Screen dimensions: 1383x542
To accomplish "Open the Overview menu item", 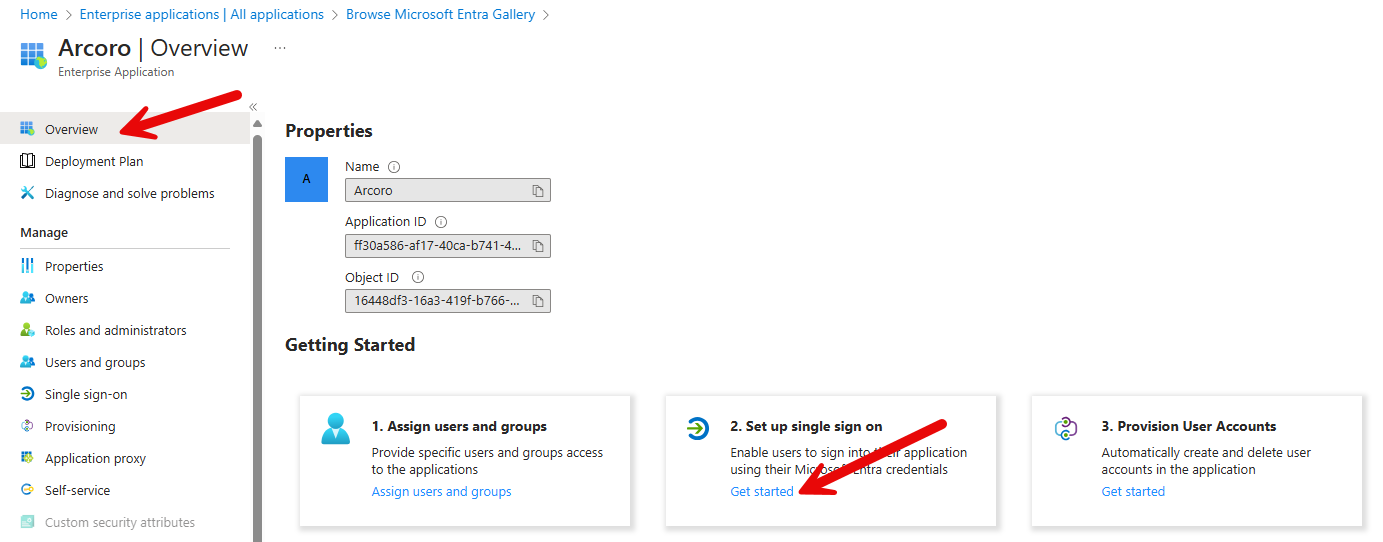I will tap(125, 129).
